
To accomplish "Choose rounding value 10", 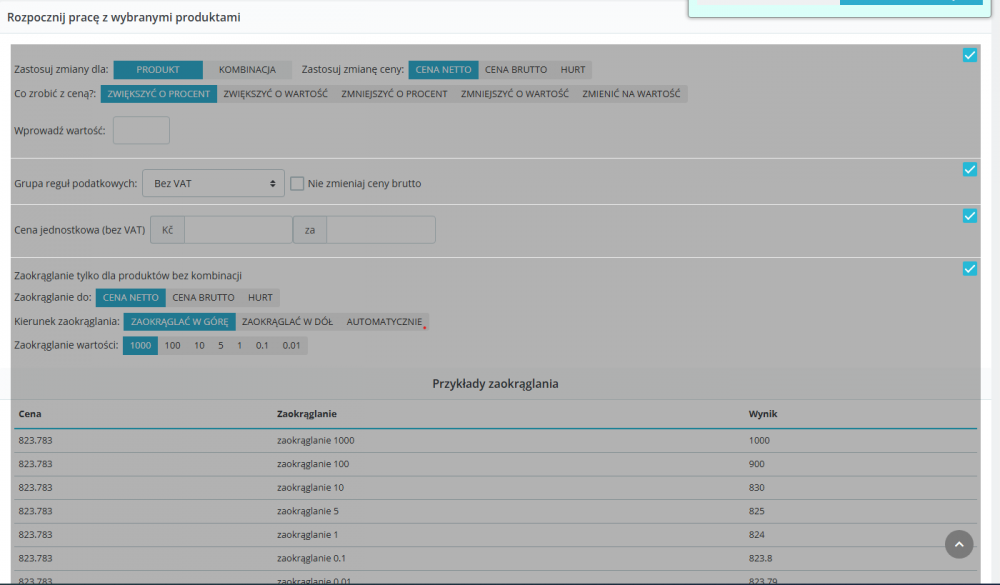I will (x=200, y=345).
